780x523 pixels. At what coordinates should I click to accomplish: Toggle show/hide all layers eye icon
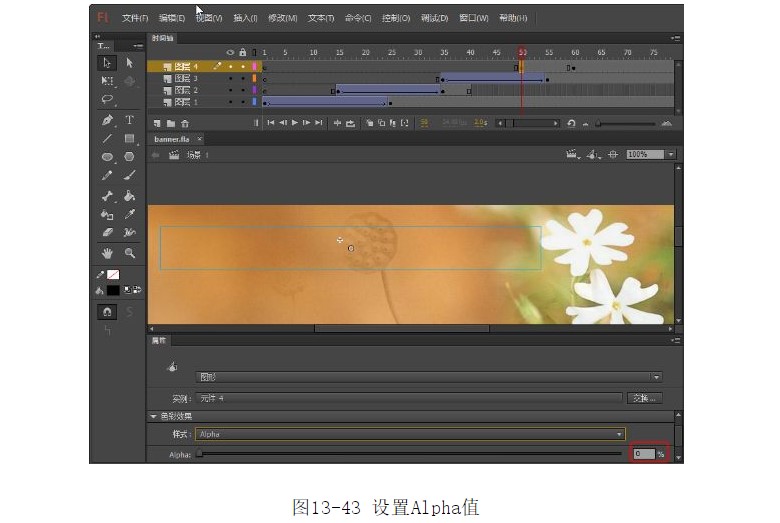pyautogui.click(x=230, y=52)
